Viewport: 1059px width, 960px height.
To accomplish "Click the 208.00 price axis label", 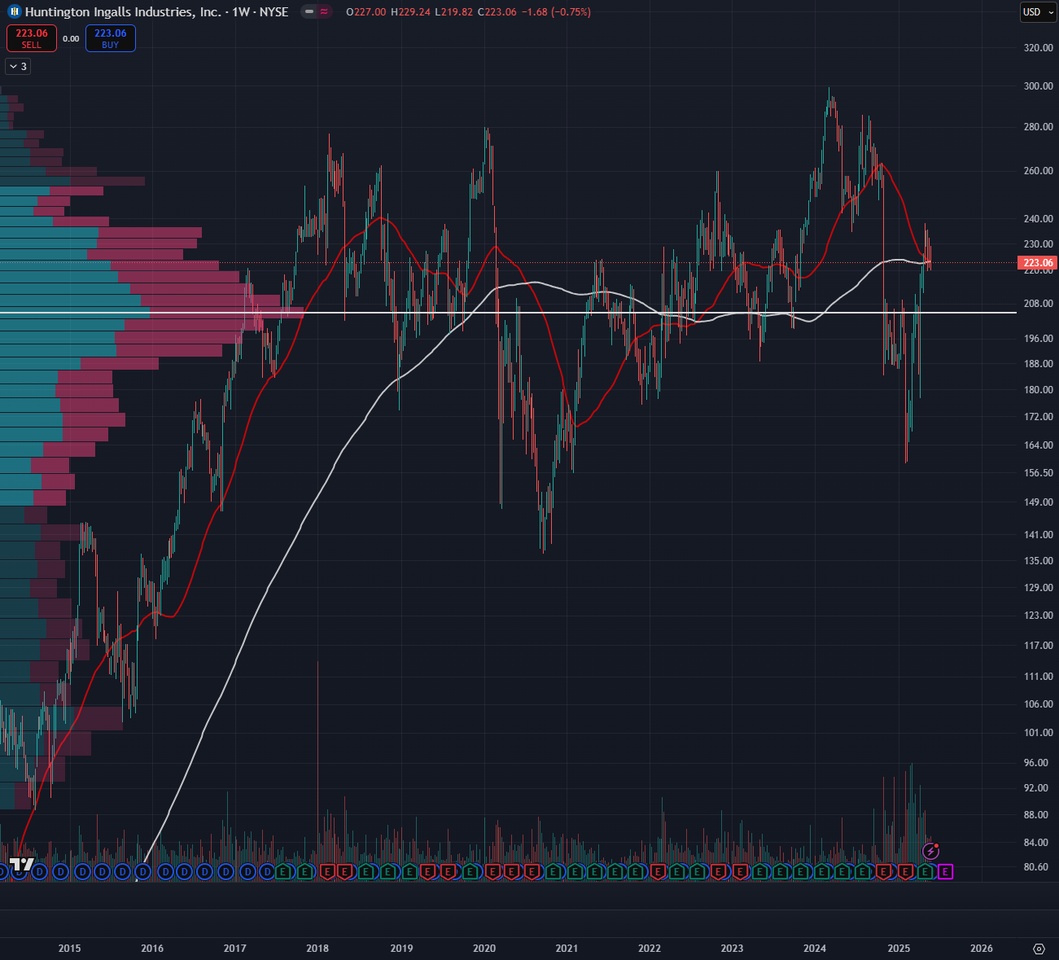I will pos(1038,304).
